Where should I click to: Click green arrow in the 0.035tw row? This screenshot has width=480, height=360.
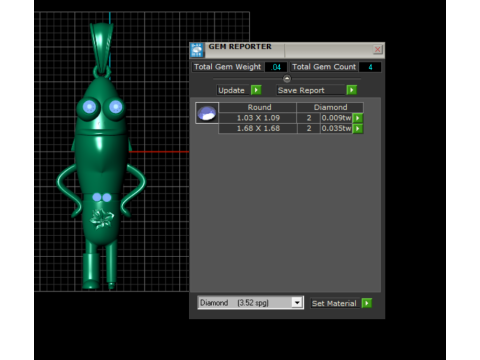click(x=358, y=128)
